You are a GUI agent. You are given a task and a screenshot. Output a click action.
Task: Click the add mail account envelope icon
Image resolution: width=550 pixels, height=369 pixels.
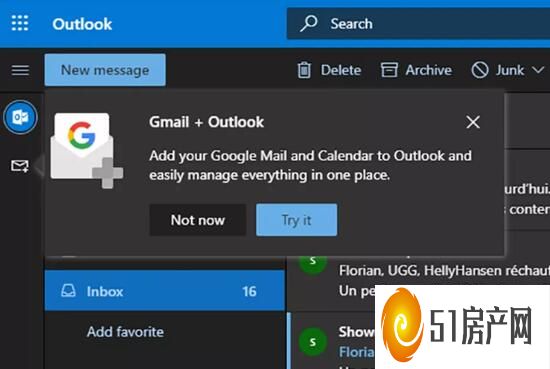pyautogui.click(x=20, y=166)
